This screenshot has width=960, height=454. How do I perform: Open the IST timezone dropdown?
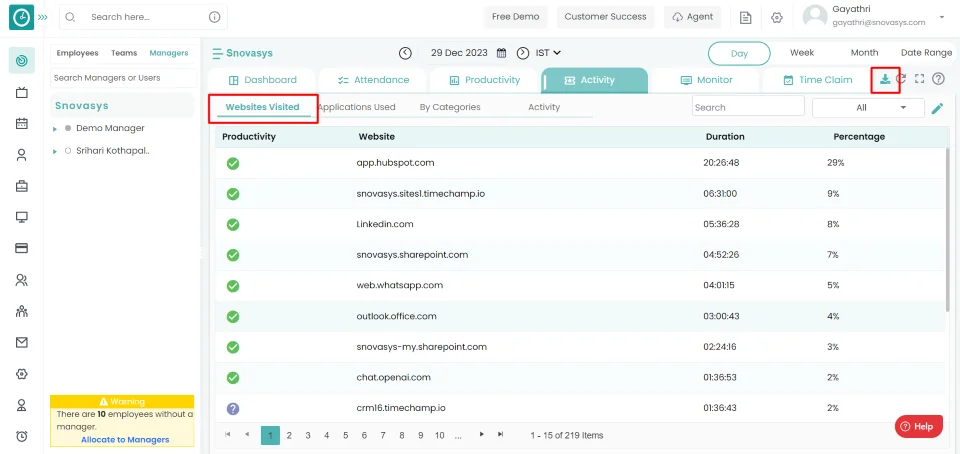[548, 53]
